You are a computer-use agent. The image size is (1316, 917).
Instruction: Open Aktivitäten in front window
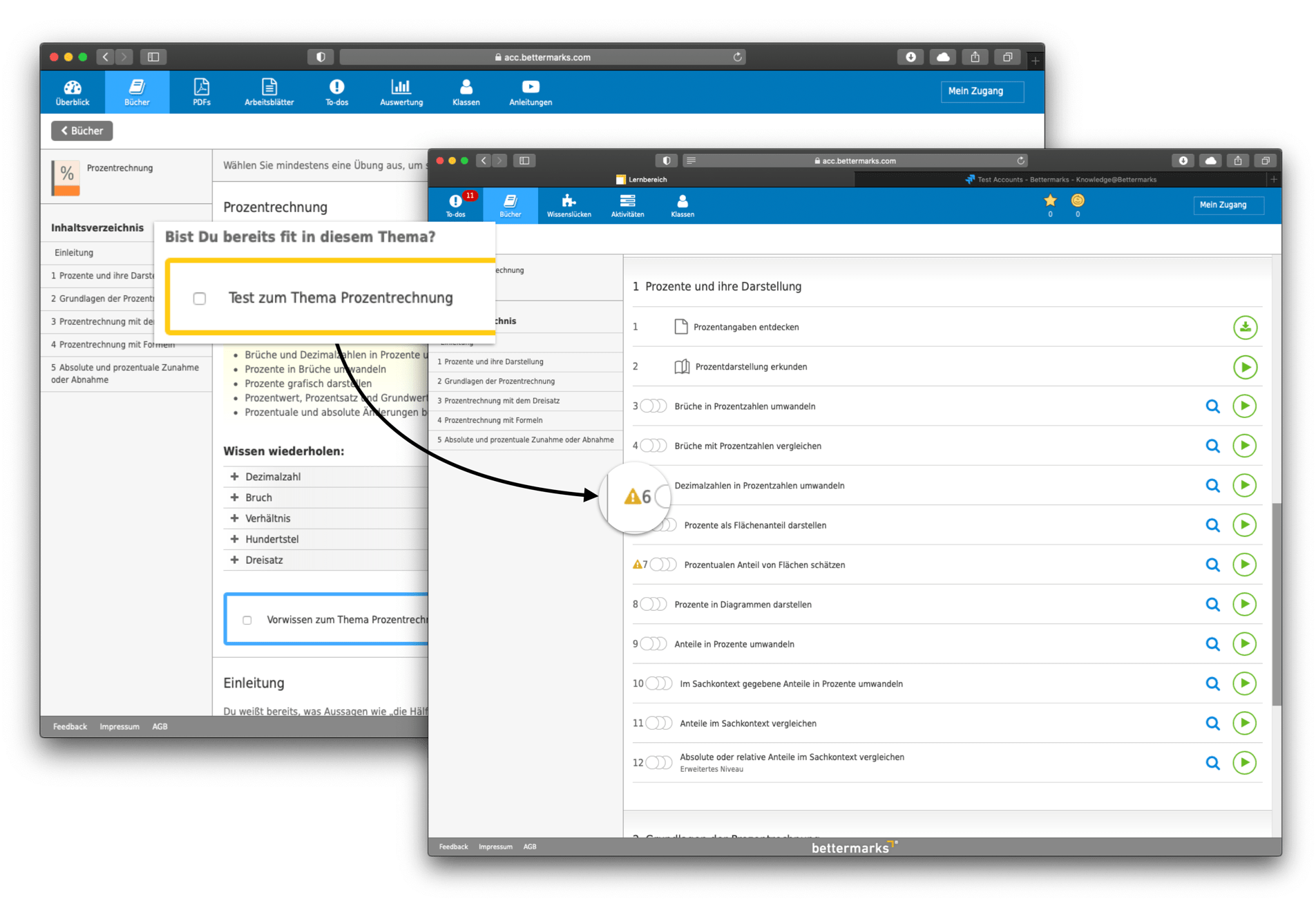(627, 205)
